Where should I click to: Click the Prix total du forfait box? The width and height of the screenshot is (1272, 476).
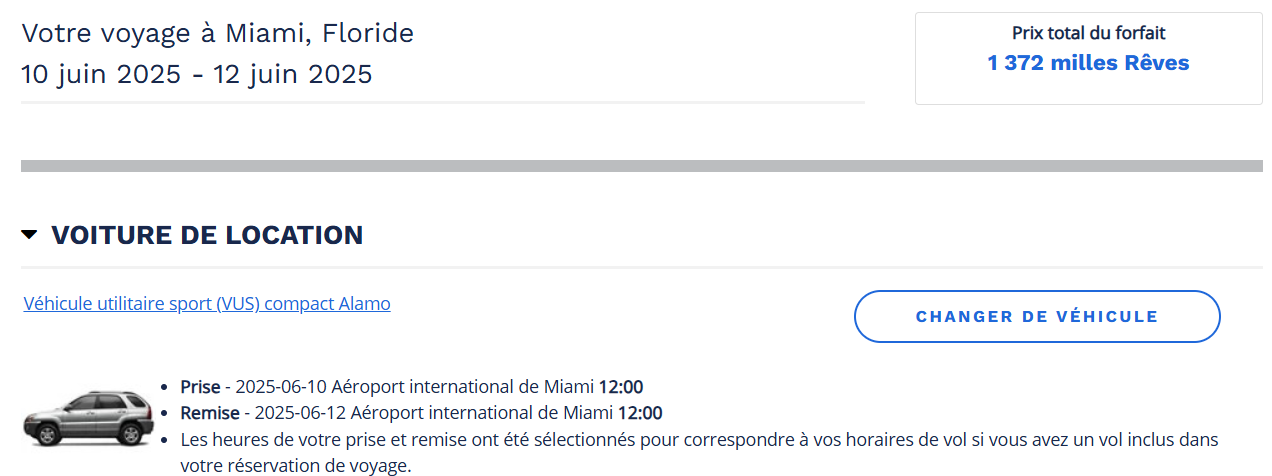pos(1088,58)
